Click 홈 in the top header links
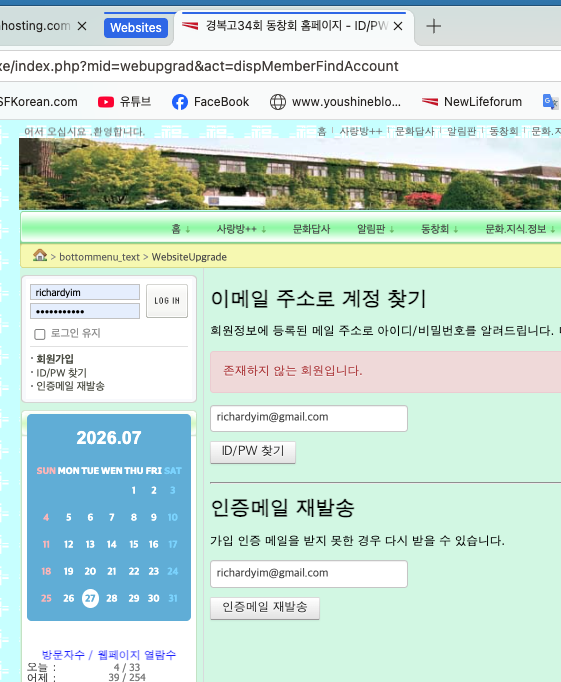The image size is (561, 682). tap(322, 131)
